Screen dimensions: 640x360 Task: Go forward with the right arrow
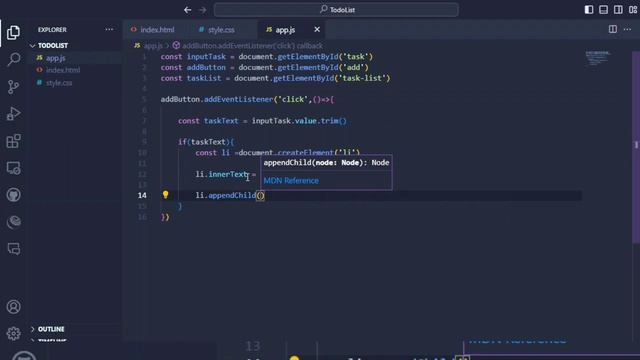202,10
